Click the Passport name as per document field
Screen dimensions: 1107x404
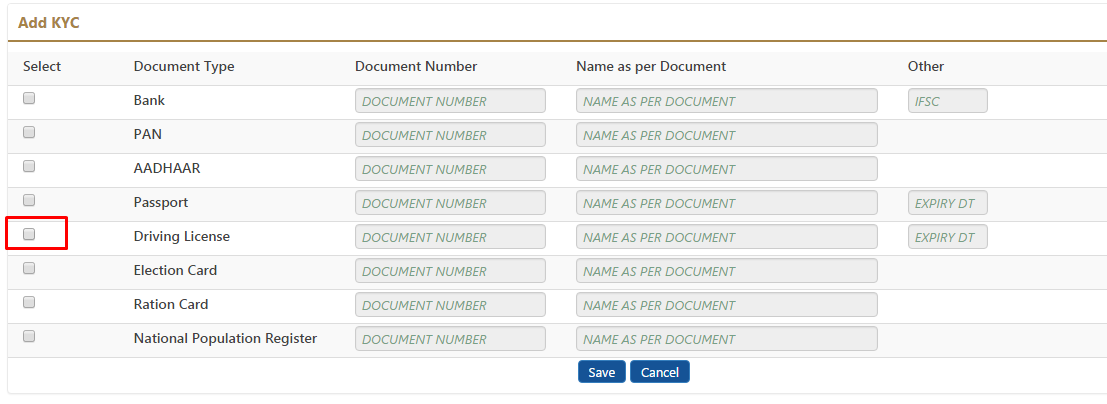[726, 203]
